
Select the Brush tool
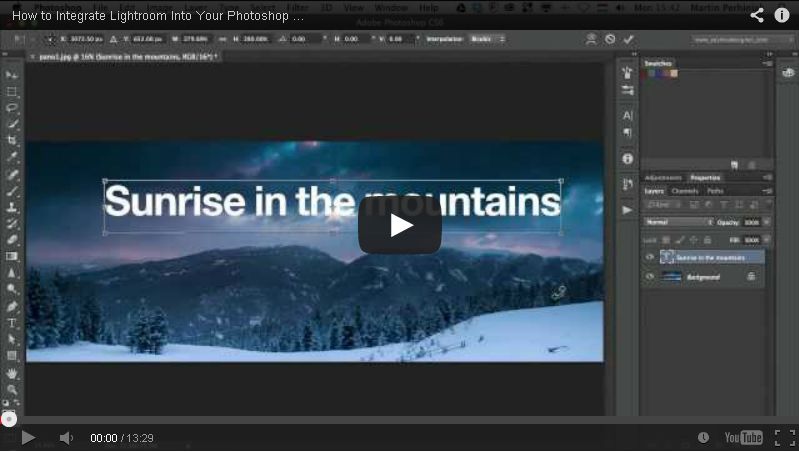(11, 191)
